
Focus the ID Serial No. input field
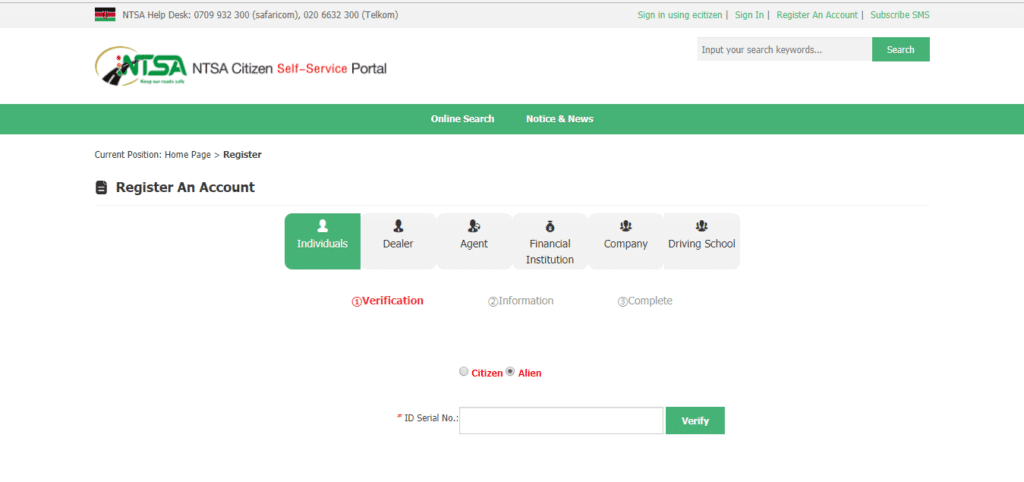[561, 421]
